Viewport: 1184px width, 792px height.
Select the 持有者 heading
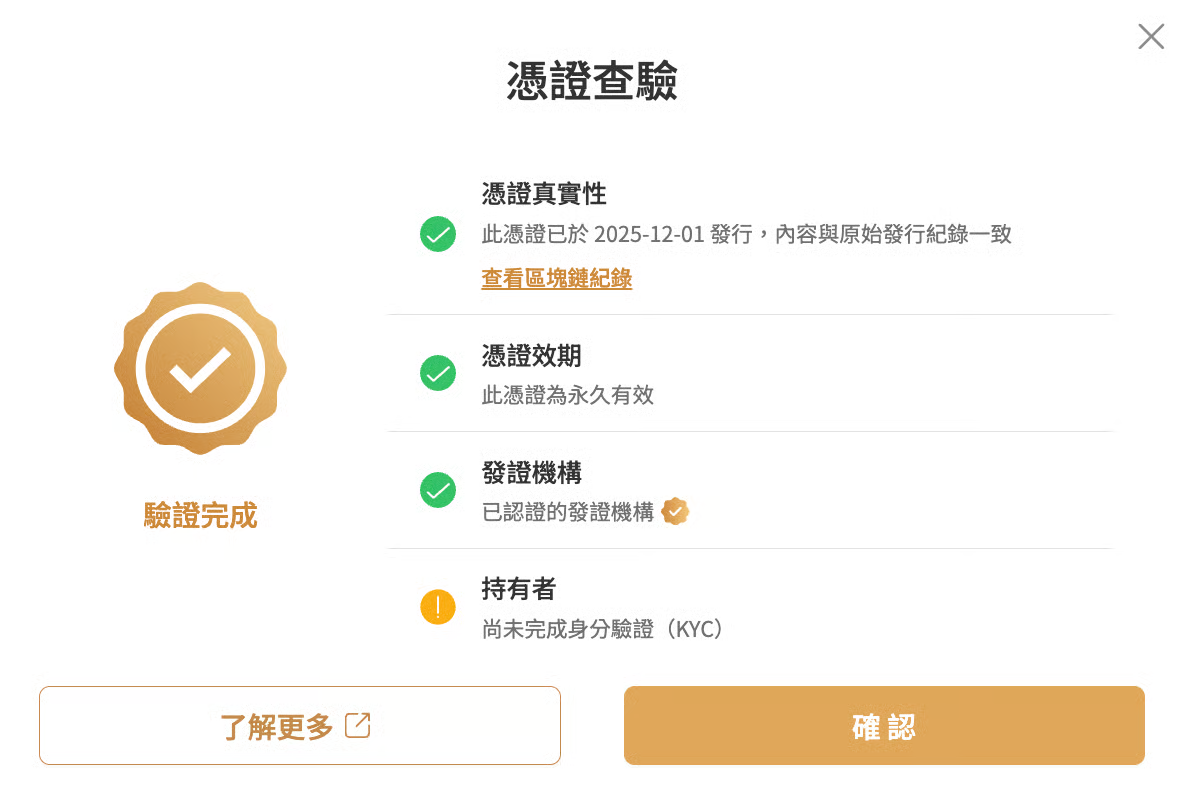[518, 589]
